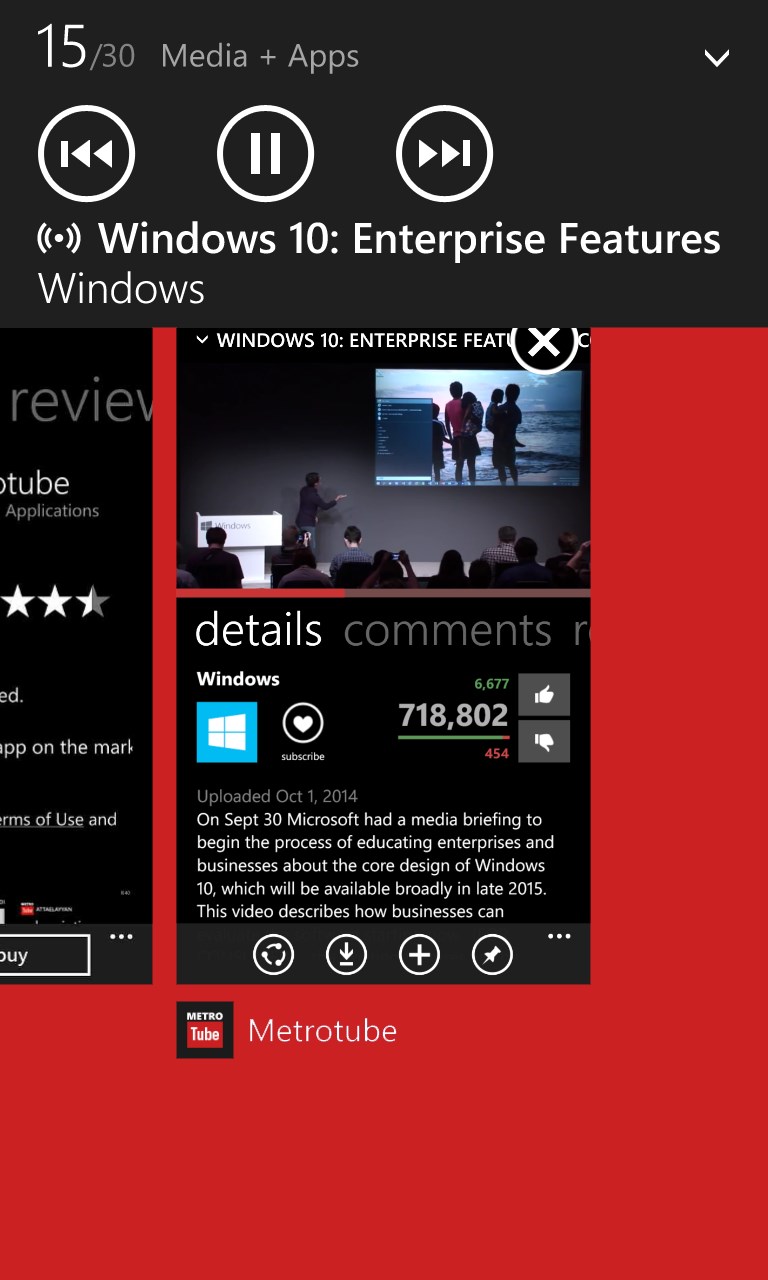Tap the pin icon in app bar
Image resolution: width=768 pixels, height=1280 pixels.
coord(492,955)
